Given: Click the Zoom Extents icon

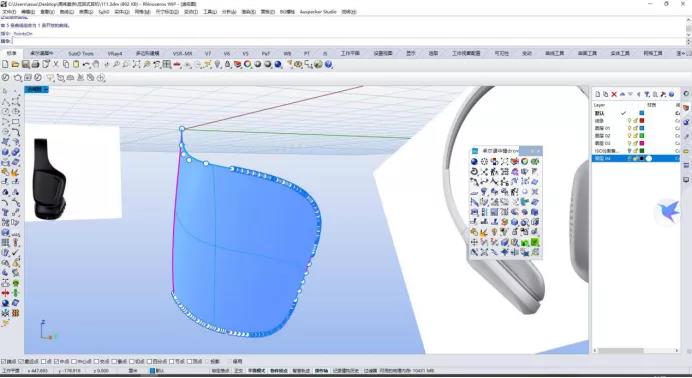Looking at the screenshot, I should 136,64.
